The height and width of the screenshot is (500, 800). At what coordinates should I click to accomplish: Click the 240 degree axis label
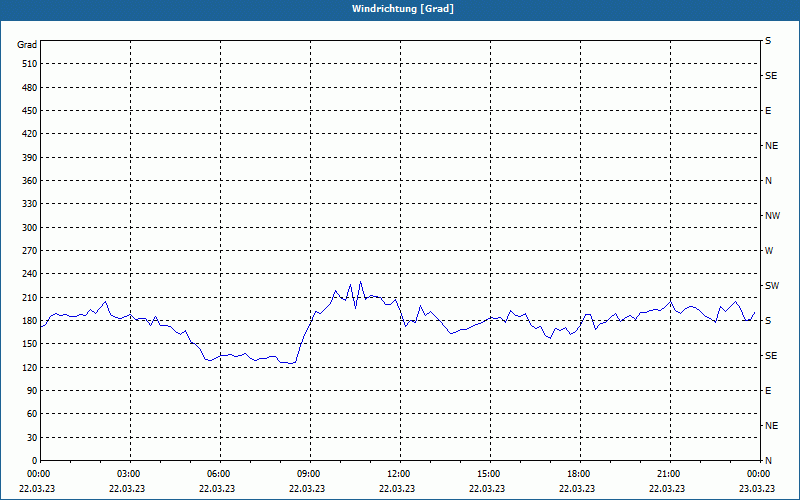(x=30, y=274)
